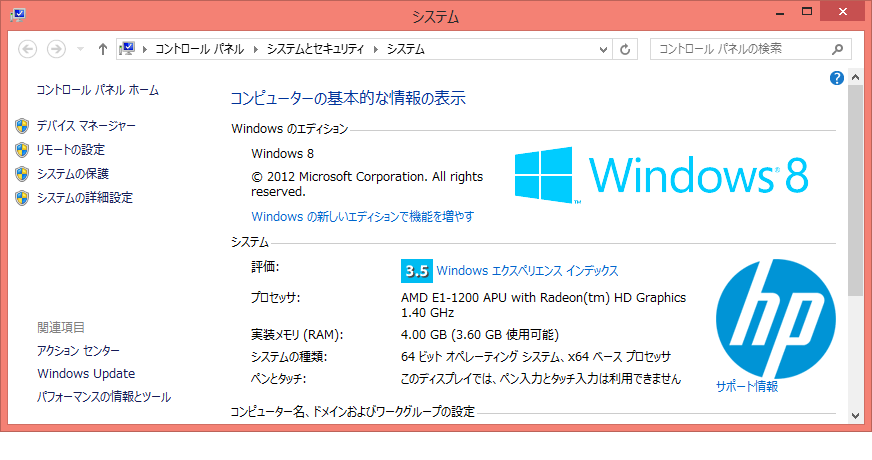Click the shield icon beside リモートの設定
Viewport: 872px width, 460px height.
[22, 150]
